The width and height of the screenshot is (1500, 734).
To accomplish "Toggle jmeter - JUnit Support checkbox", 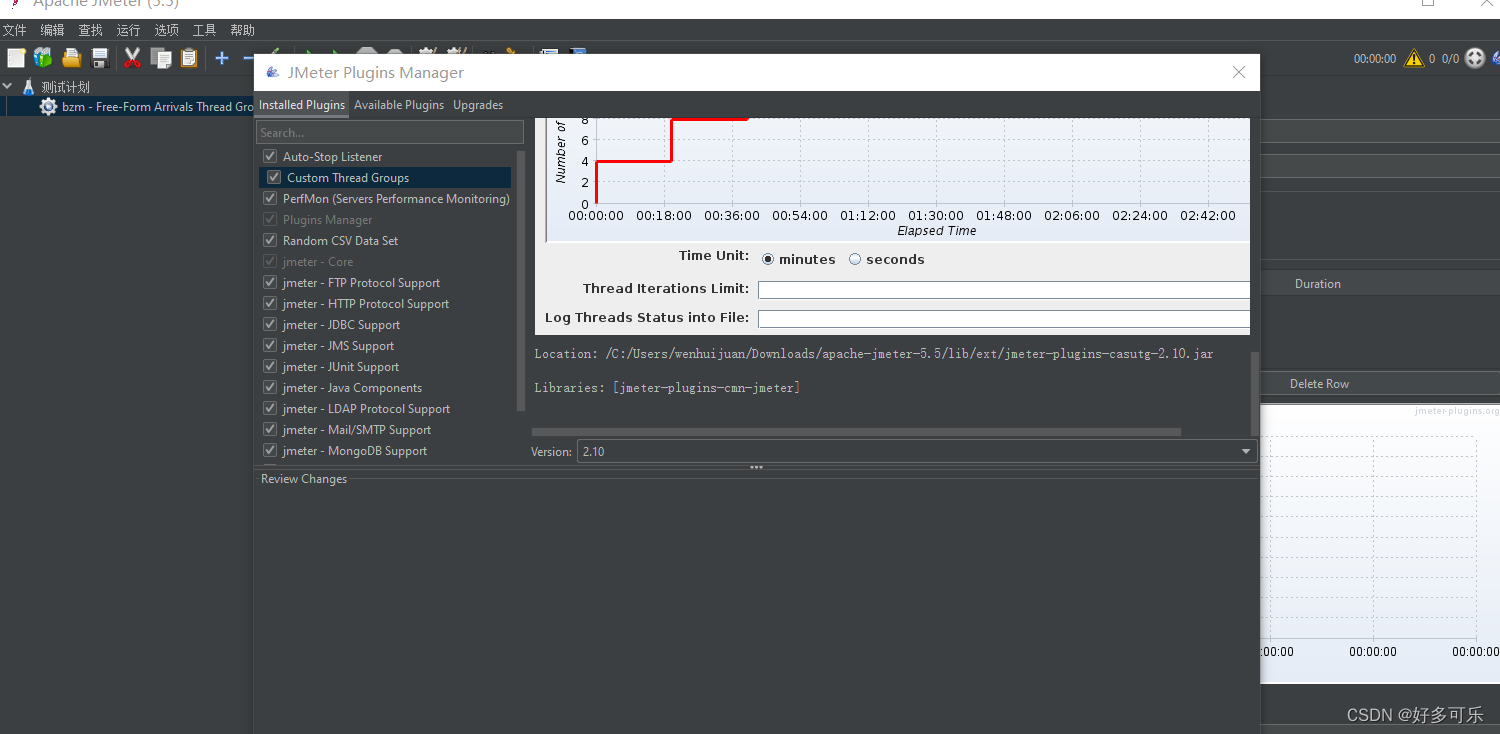I will [270, 366].
